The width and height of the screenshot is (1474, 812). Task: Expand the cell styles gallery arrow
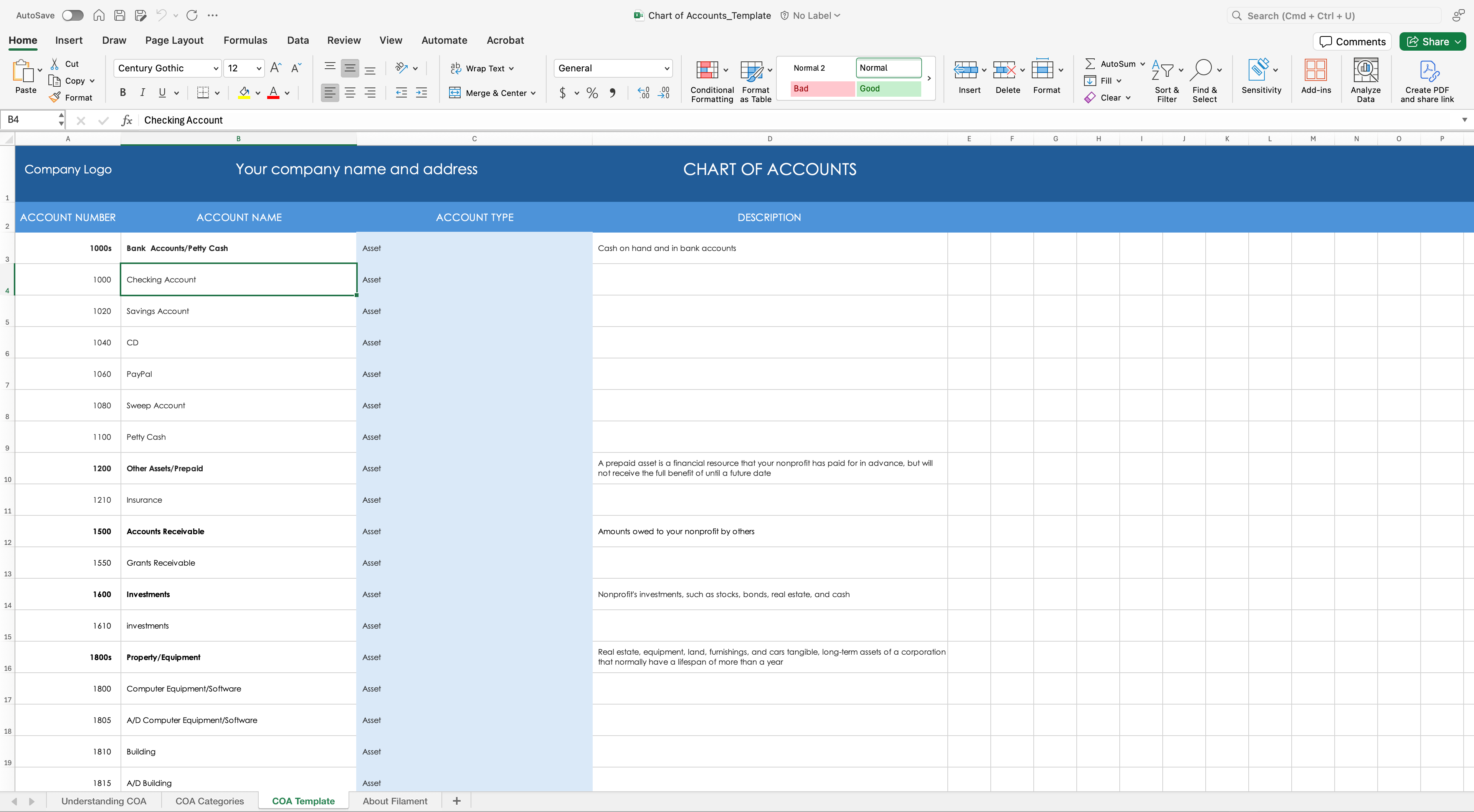929,78
